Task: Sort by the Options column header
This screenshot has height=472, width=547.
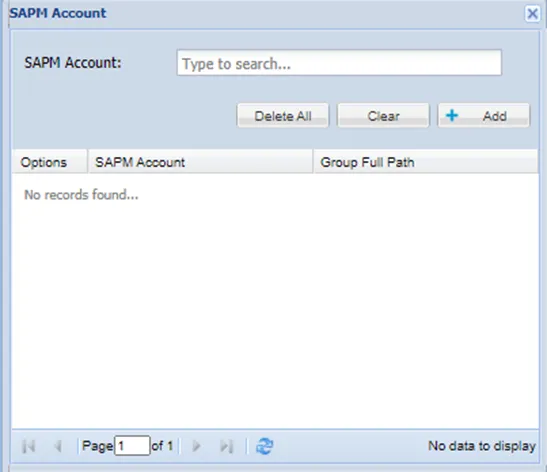Action: [49, 162]
